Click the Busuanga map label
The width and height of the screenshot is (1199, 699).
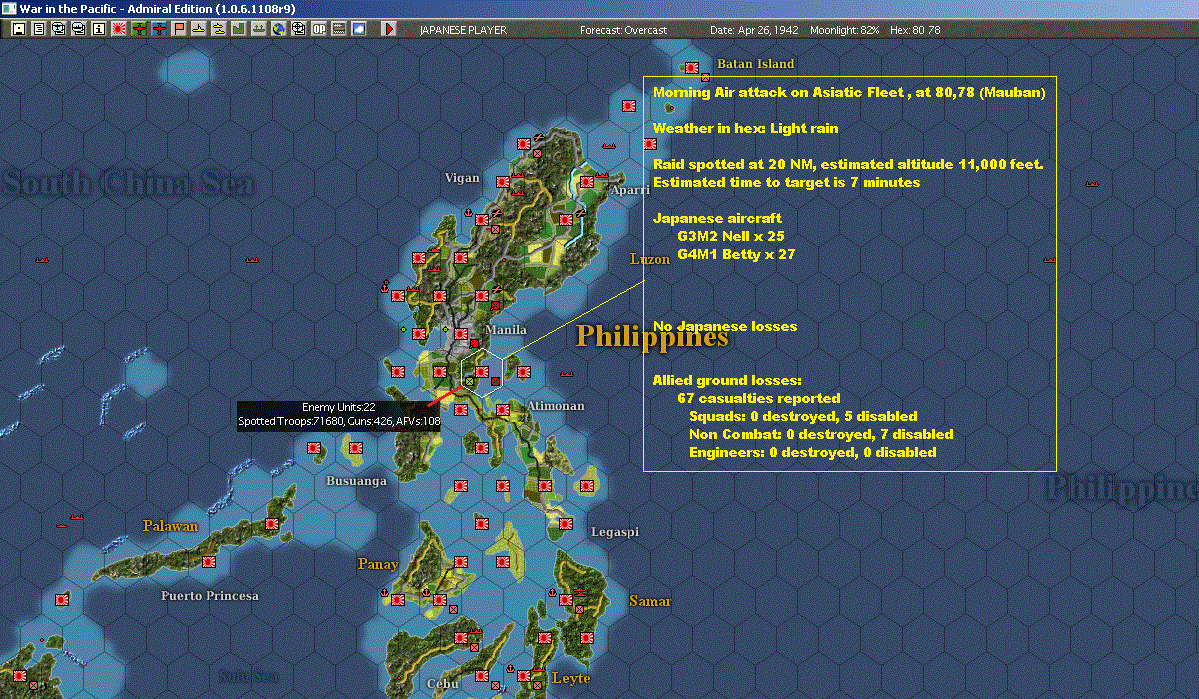pyautogui.click(x=356, y=481)
